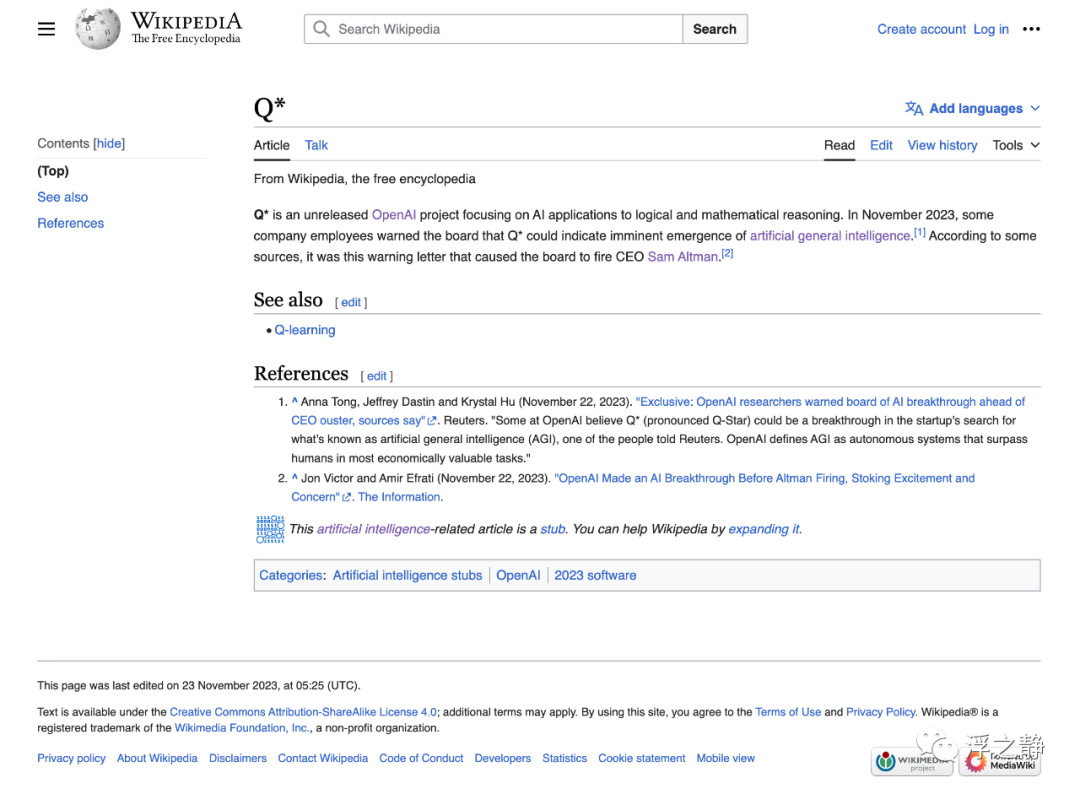
Task: Go to (Top) in contents
Action: [x=53, y=171]
